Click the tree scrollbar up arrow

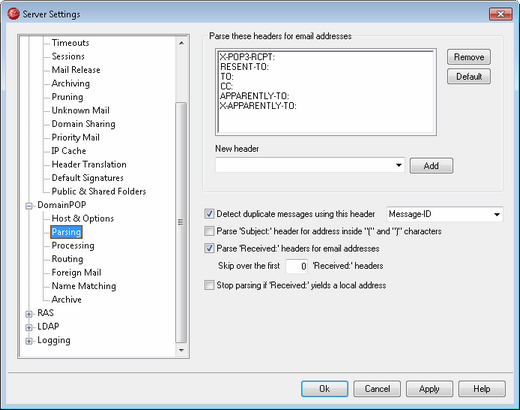[x=181, y=43]
